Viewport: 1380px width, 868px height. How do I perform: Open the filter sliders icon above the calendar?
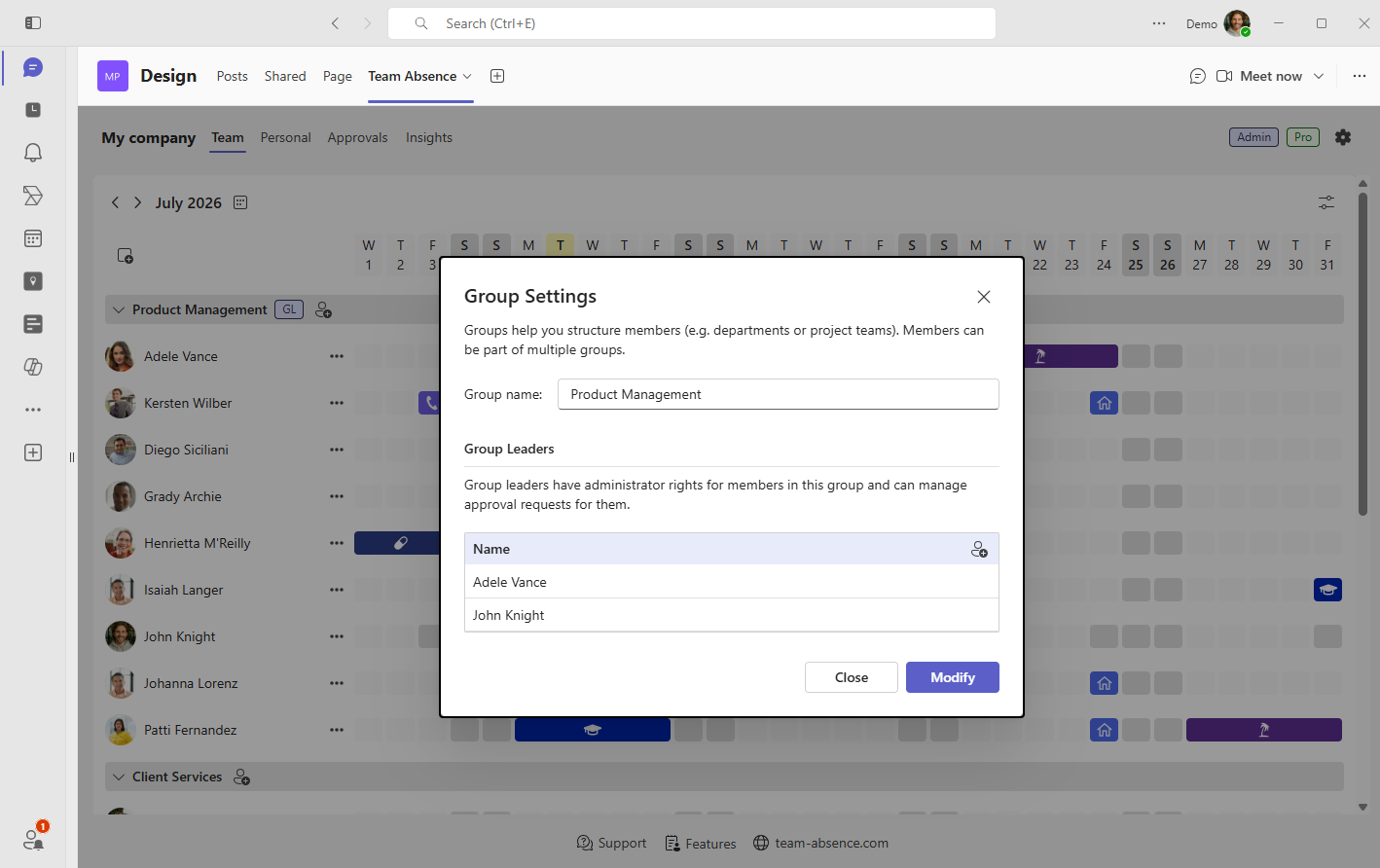click(1326, 202)
